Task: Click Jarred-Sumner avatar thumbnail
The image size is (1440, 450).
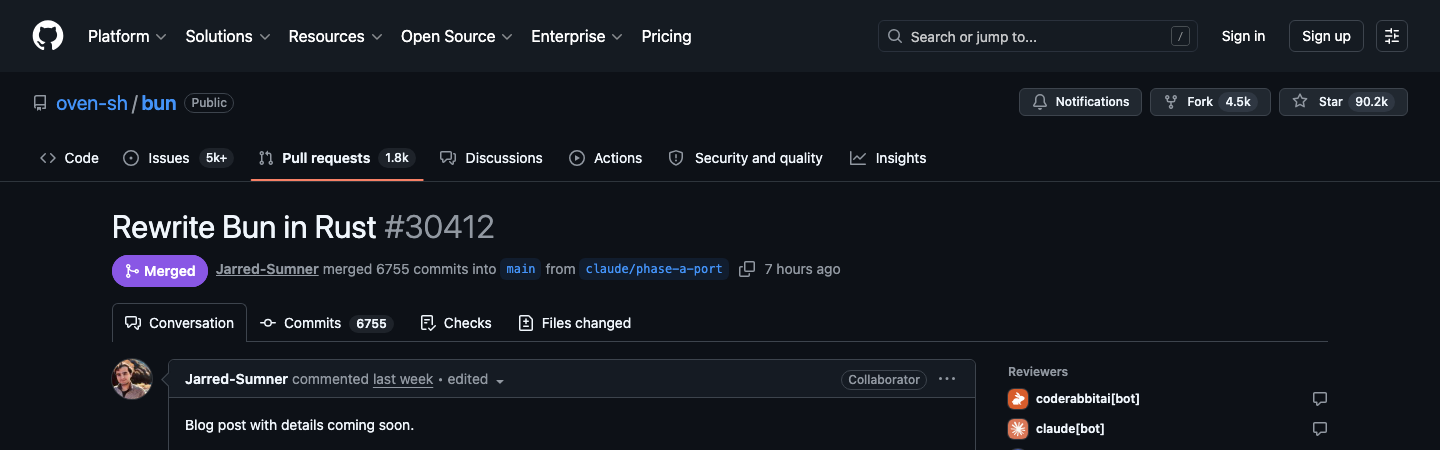Action: click(x=132, y=379)
